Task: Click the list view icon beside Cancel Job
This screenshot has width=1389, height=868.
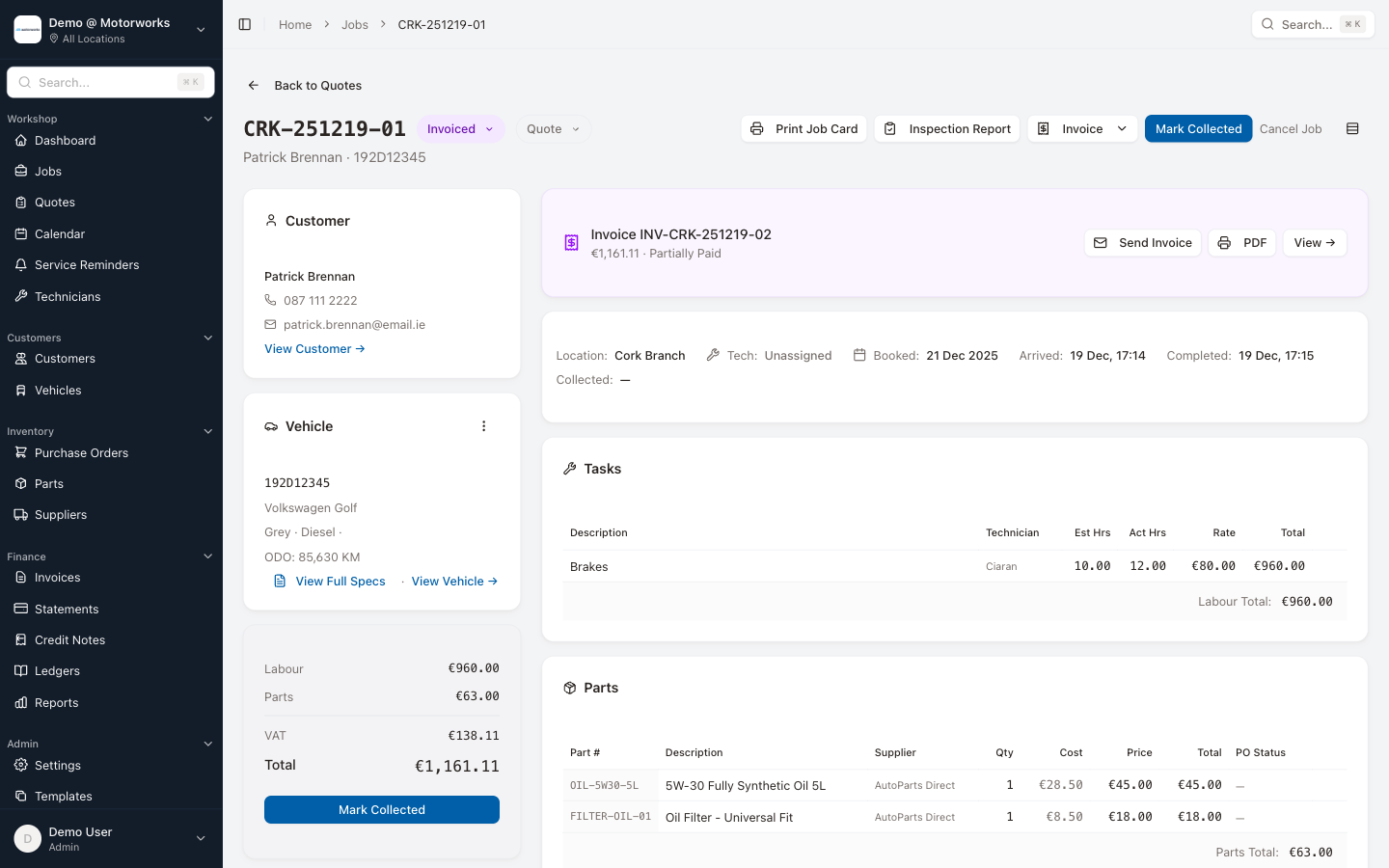Action: coord(1352,128)
